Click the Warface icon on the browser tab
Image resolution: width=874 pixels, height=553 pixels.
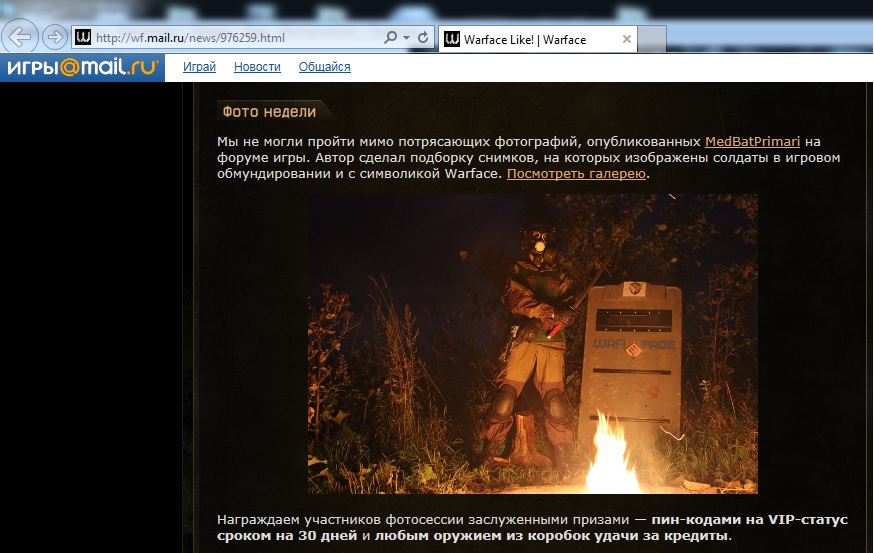tap(452, 39)
